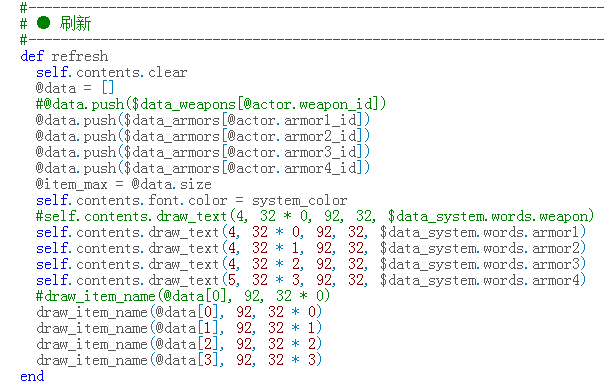Click the commented #draw_item_name(@data[0] line
This screenshot has height=385, width=604.
click(x=183, y=296)
